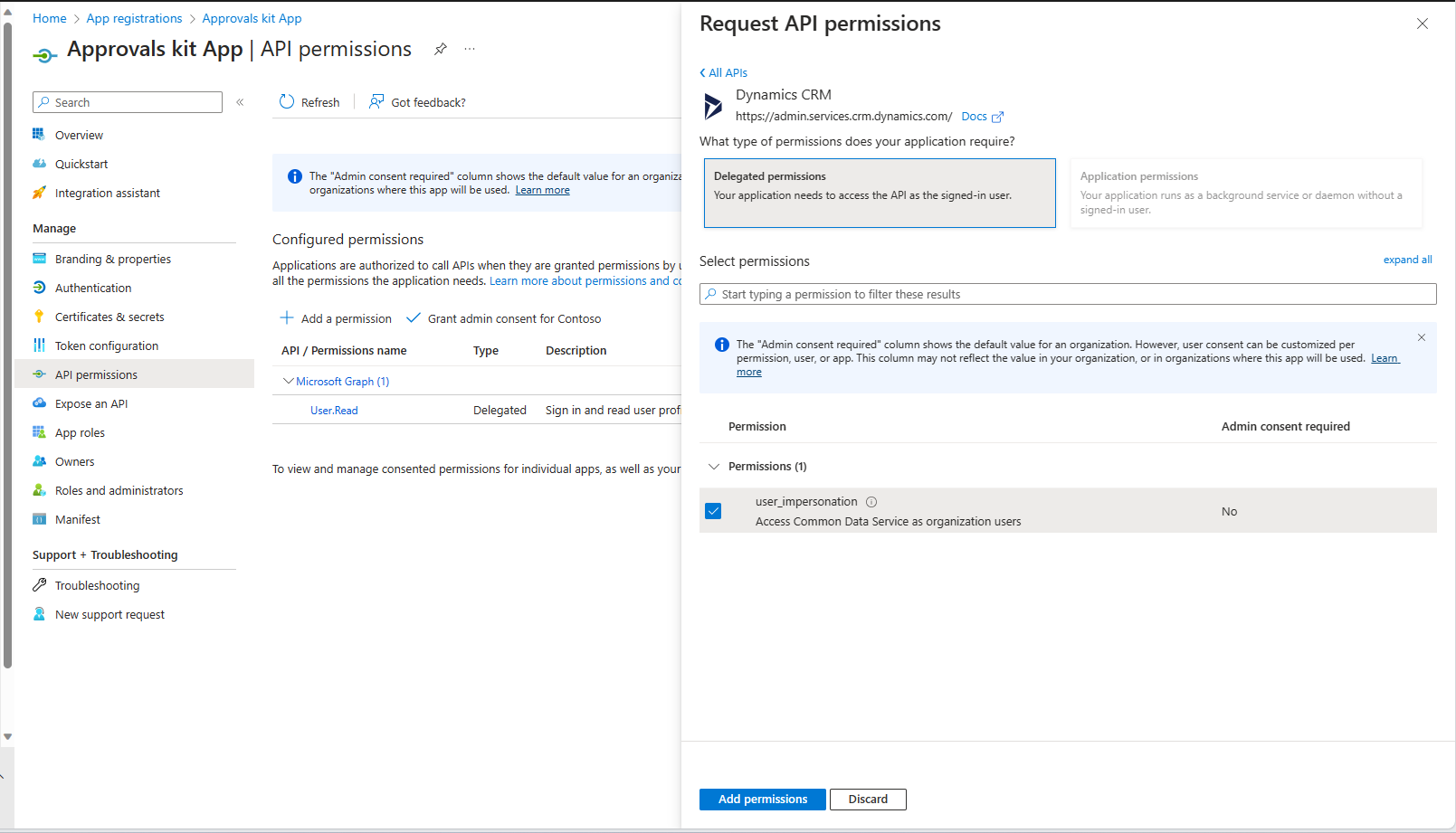Click Learn more link in panel banner
The image size is (1456, 833).
[x=1385, y=358]
